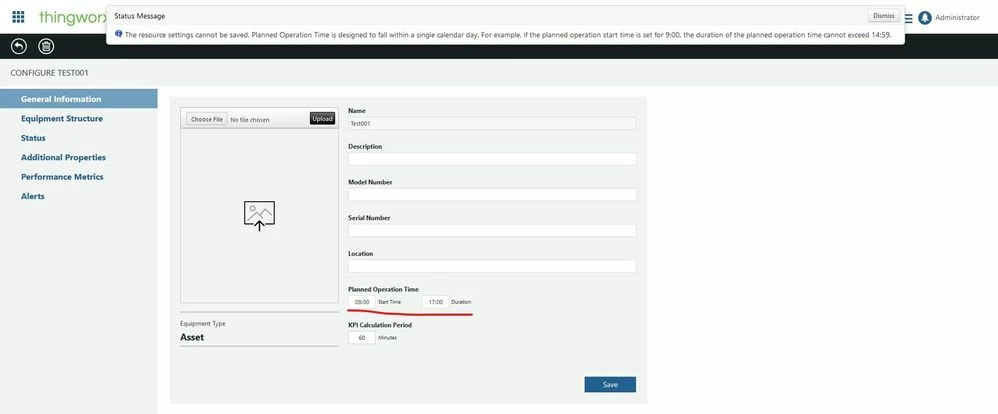Viewport: 998px width, 414px height.
Task: Switch to the Status section
Action: 33,138
